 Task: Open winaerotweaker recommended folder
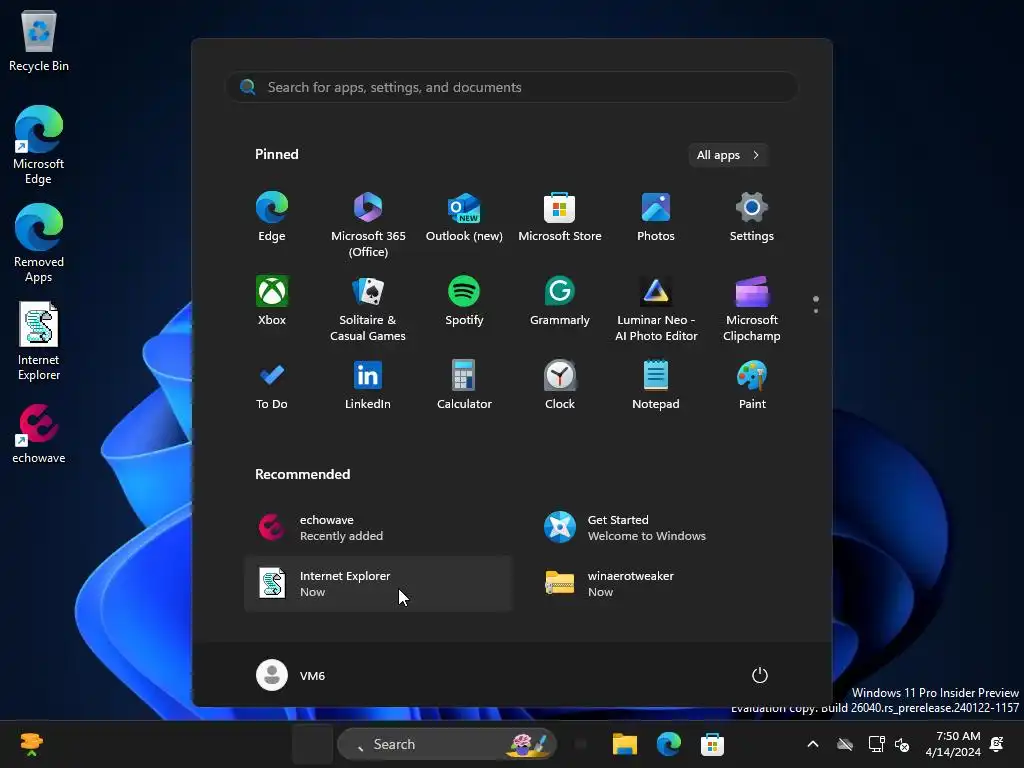pos(665,584)
